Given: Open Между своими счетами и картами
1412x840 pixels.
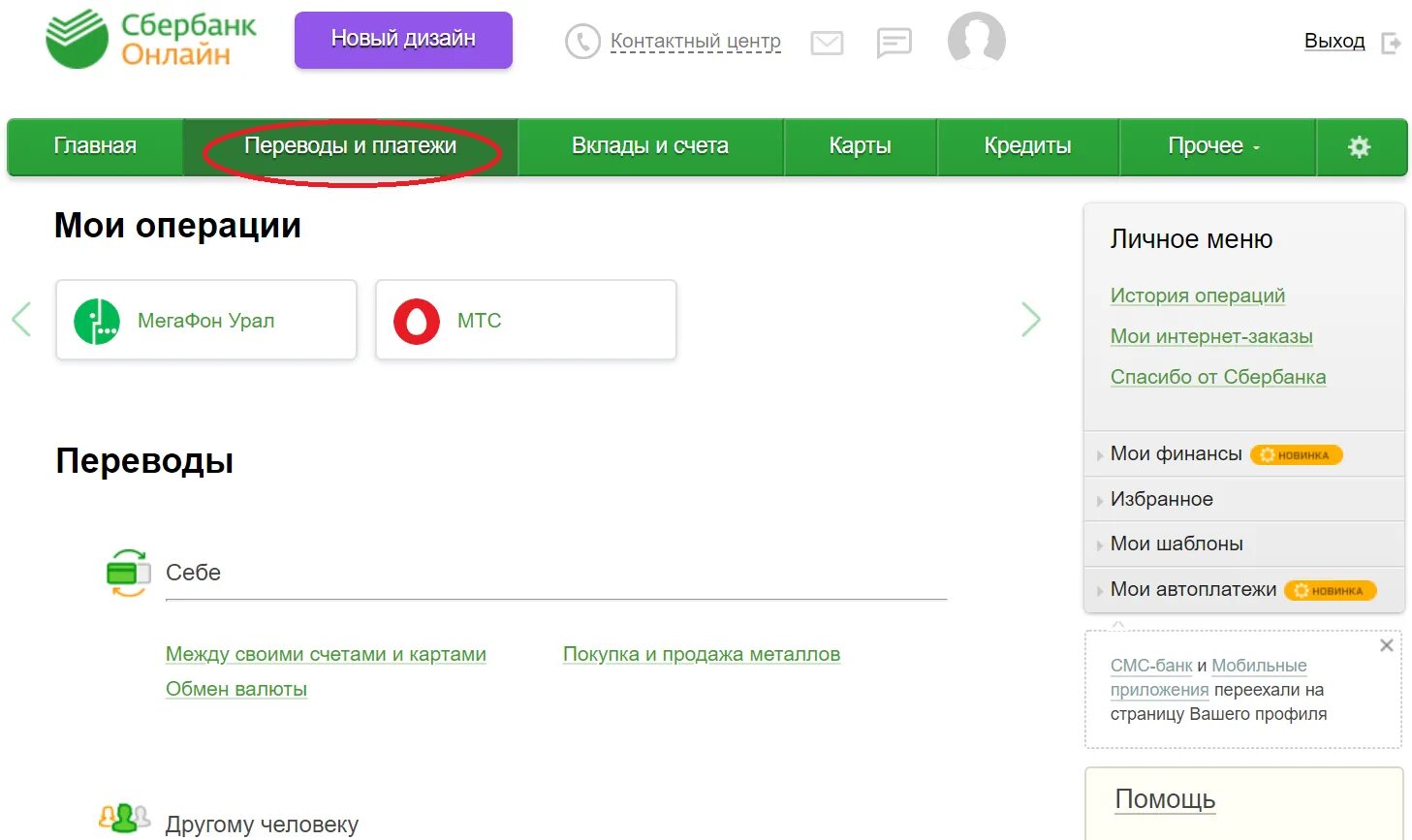Looking at the screenshot, I should (x=326, y=654).
